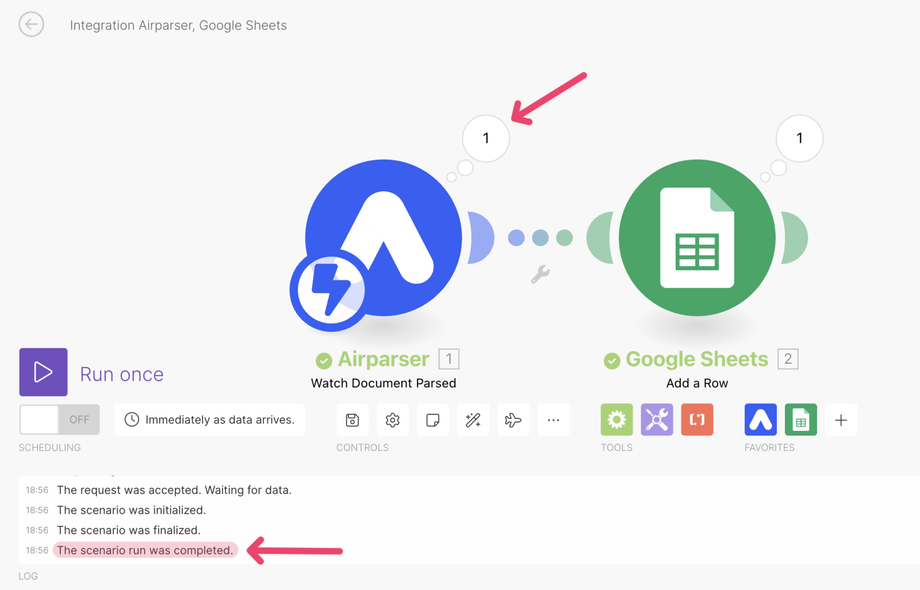Screen dimensions: 920x590
Task: Open the Airparser module circle
Action: (x=384, y=238)
